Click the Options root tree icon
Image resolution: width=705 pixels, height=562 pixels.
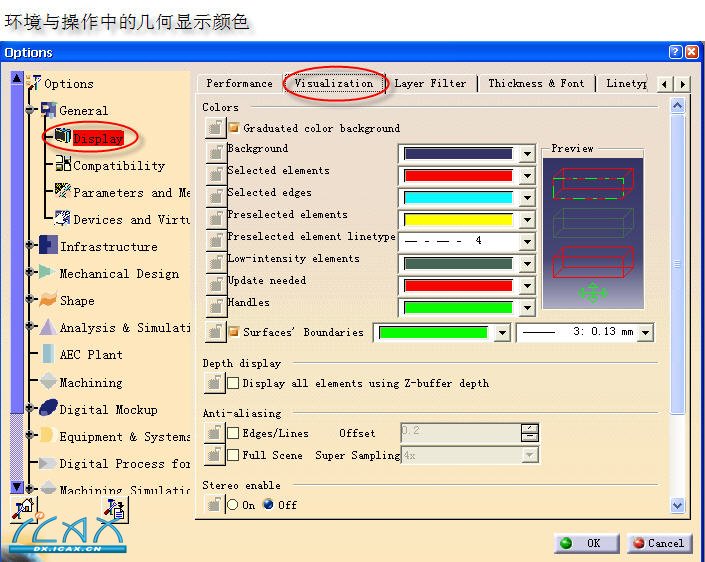[34, 83]
